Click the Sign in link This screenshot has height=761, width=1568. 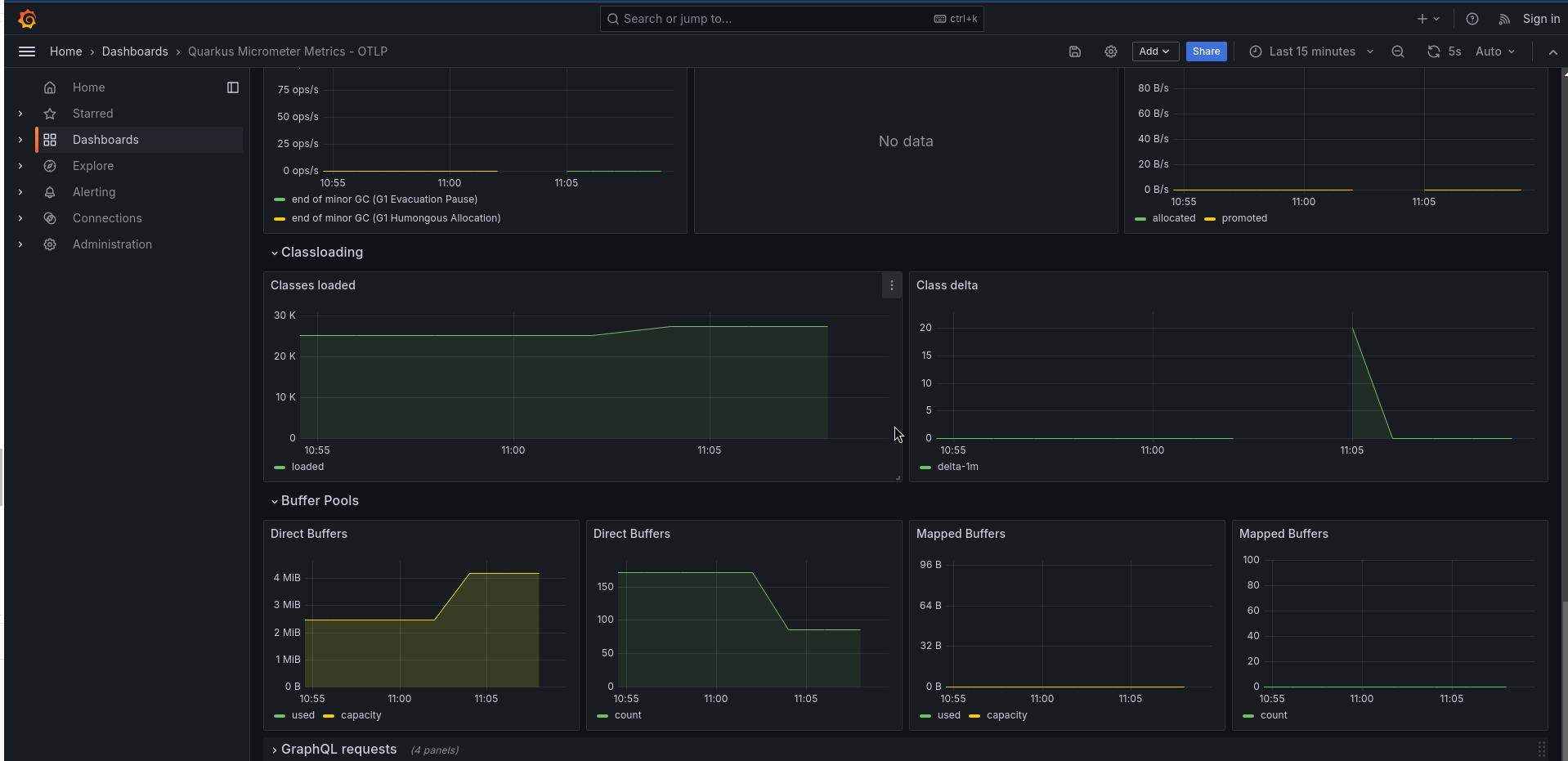tap(1540, 18)
